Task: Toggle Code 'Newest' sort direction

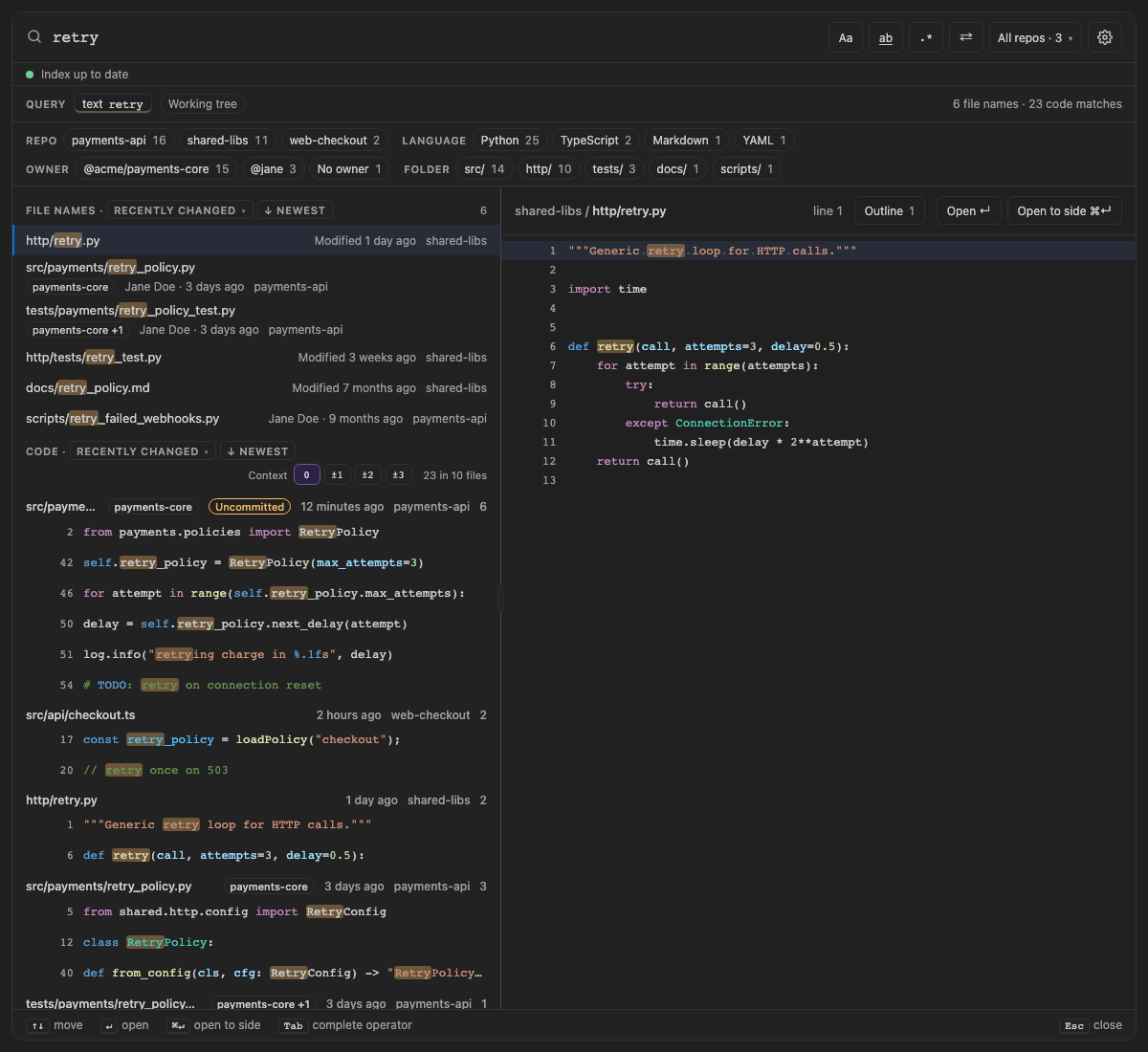Action: 257,451
